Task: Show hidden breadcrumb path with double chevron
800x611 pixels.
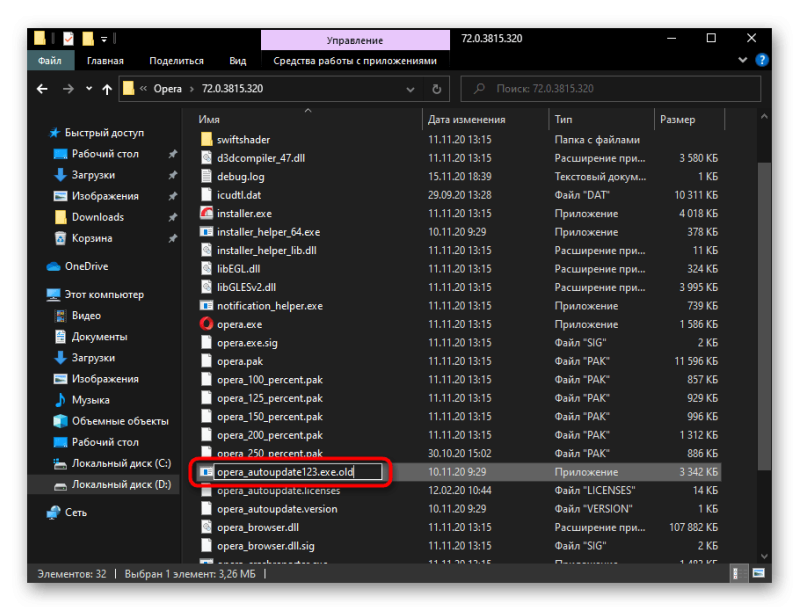Action: pos(143,89)
